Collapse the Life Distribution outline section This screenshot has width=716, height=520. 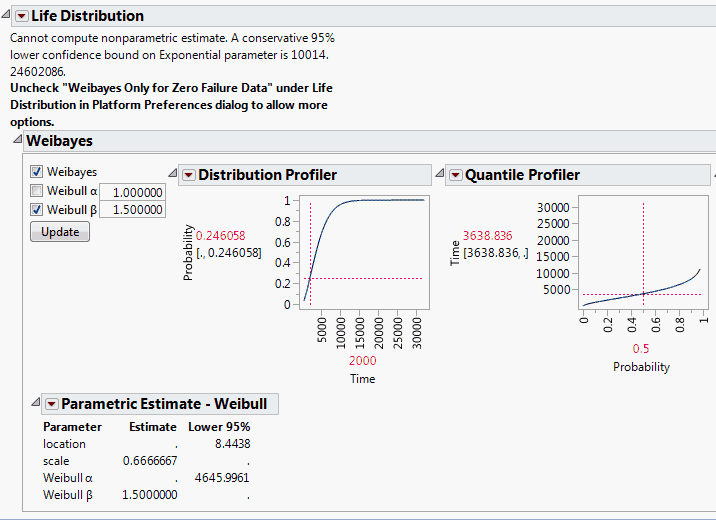[x=6, y=16]
